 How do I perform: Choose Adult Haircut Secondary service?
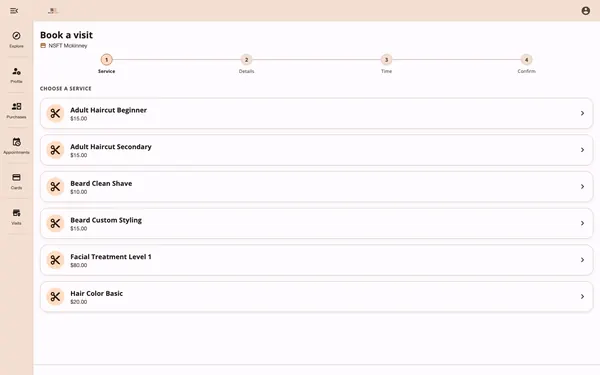316,150
